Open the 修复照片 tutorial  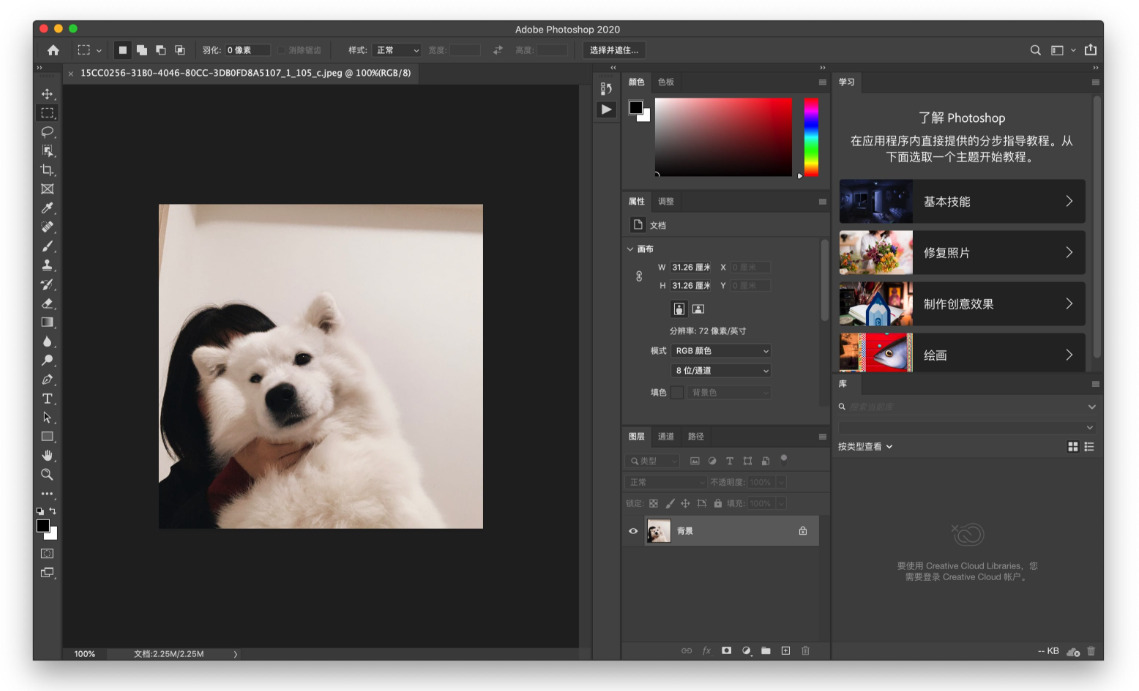962,253
